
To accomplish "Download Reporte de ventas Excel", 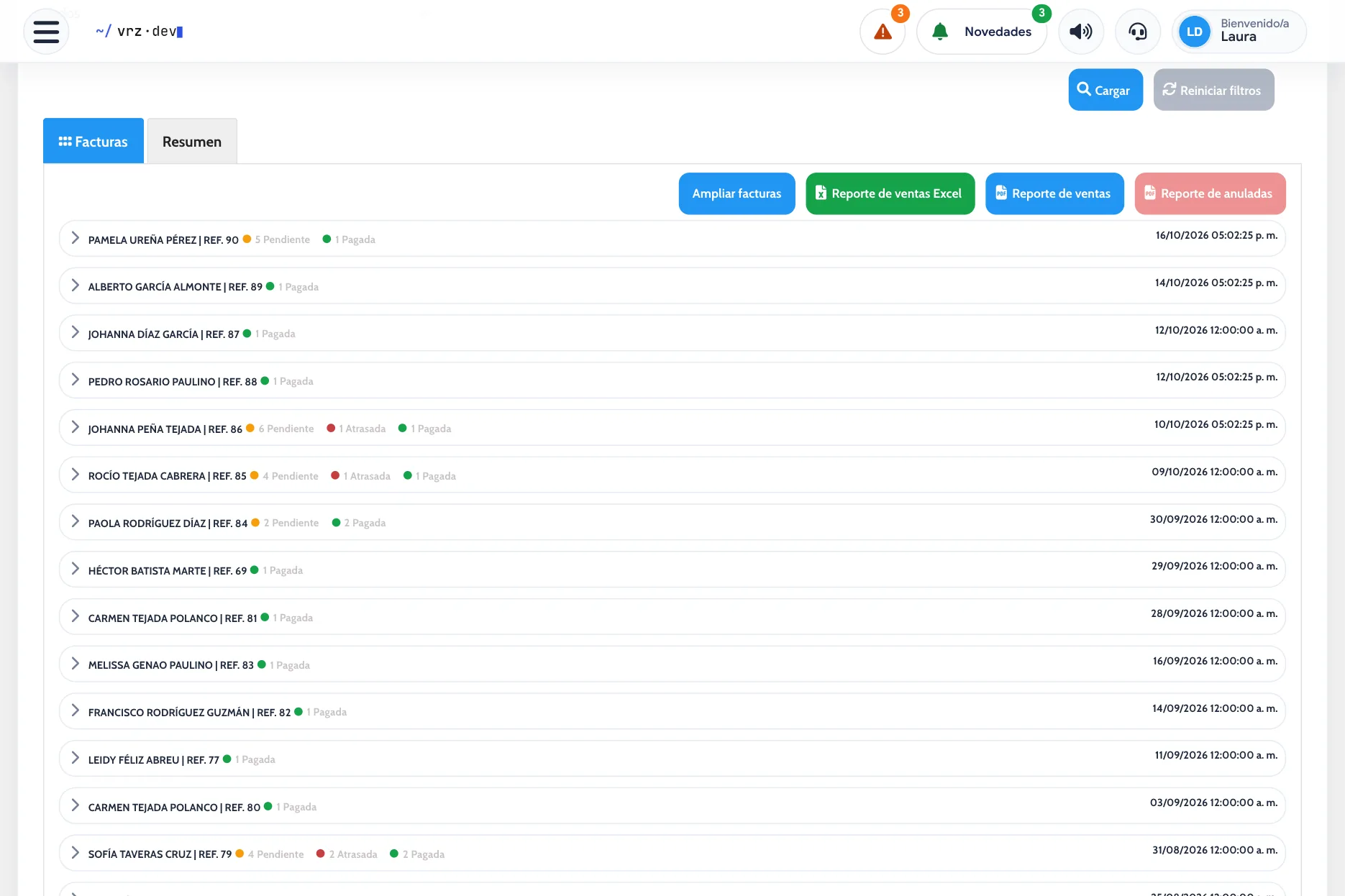I will (x=890, y=193).
